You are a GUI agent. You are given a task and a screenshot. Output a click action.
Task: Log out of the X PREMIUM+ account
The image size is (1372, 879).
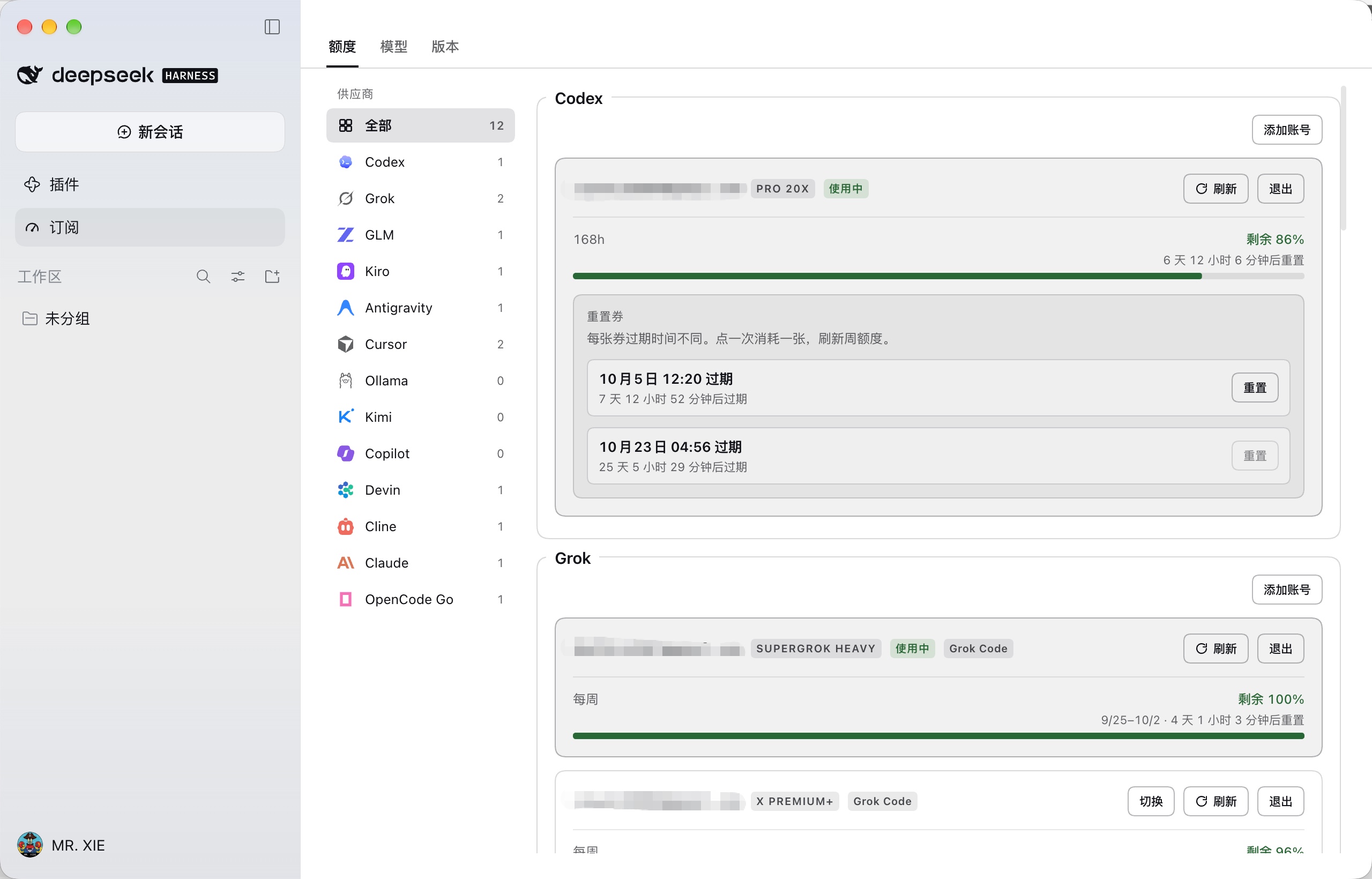point(1281,801)
